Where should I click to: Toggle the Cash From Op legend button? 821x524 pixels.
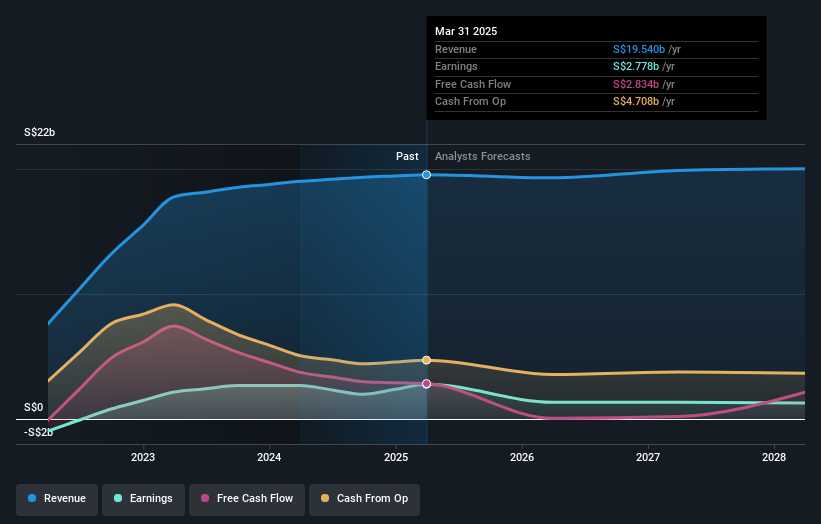364,499
